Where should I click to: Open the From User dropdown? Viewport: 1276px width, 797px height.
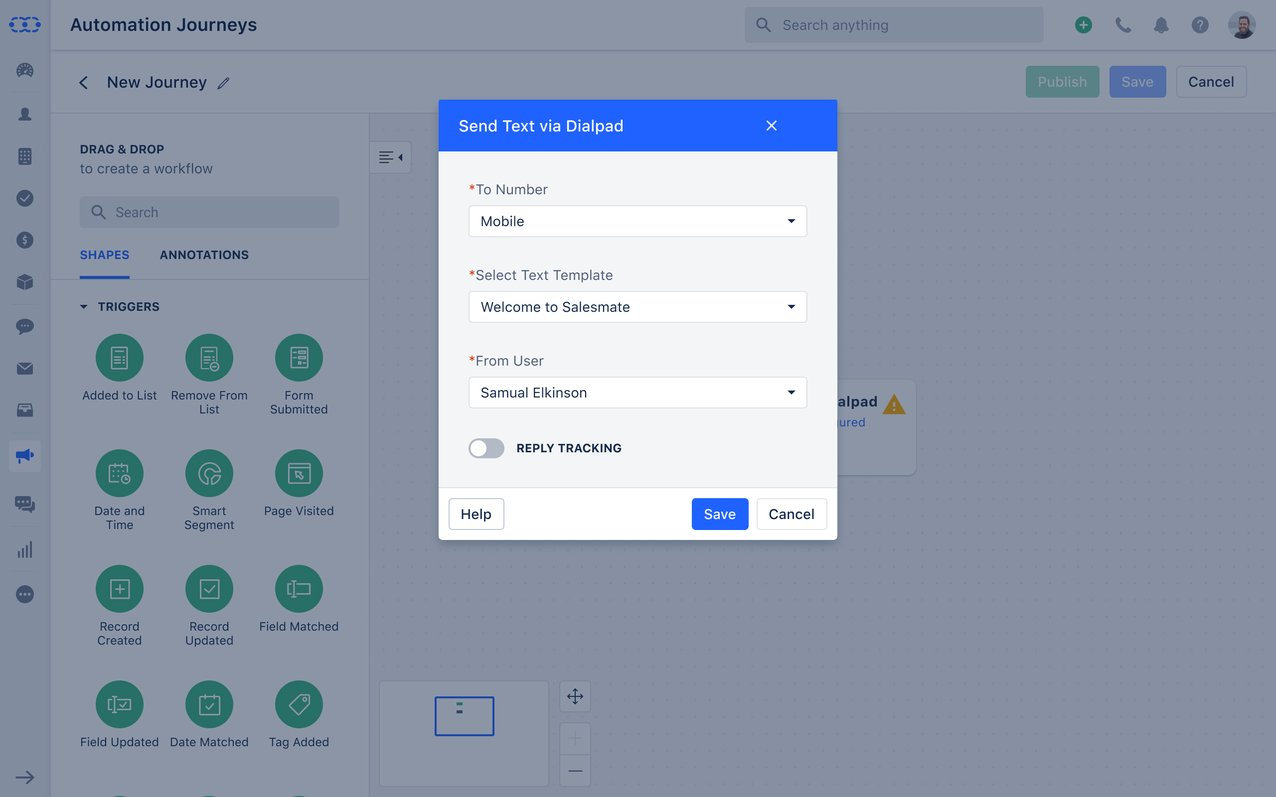pyautogui.click(x=638, y=392)
